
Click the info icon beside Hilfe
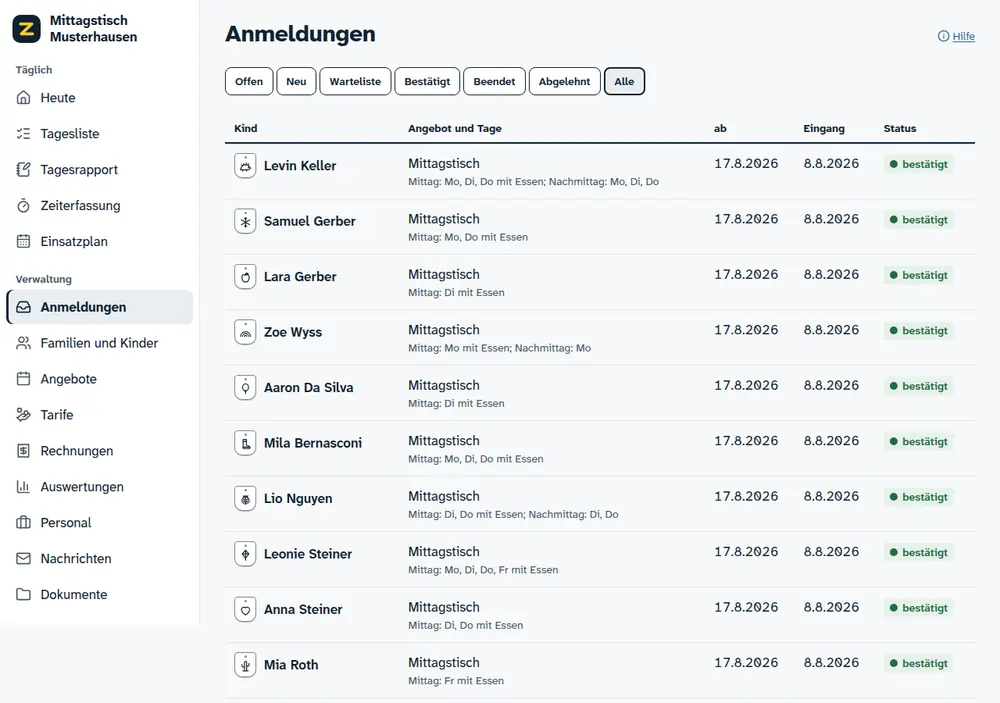(x=943, y=36)
